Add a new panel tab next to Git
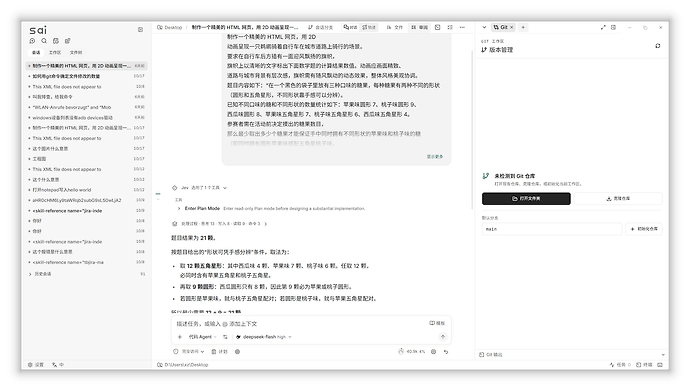Viewport: 690px width, 390px height. (x=523, y=27)
